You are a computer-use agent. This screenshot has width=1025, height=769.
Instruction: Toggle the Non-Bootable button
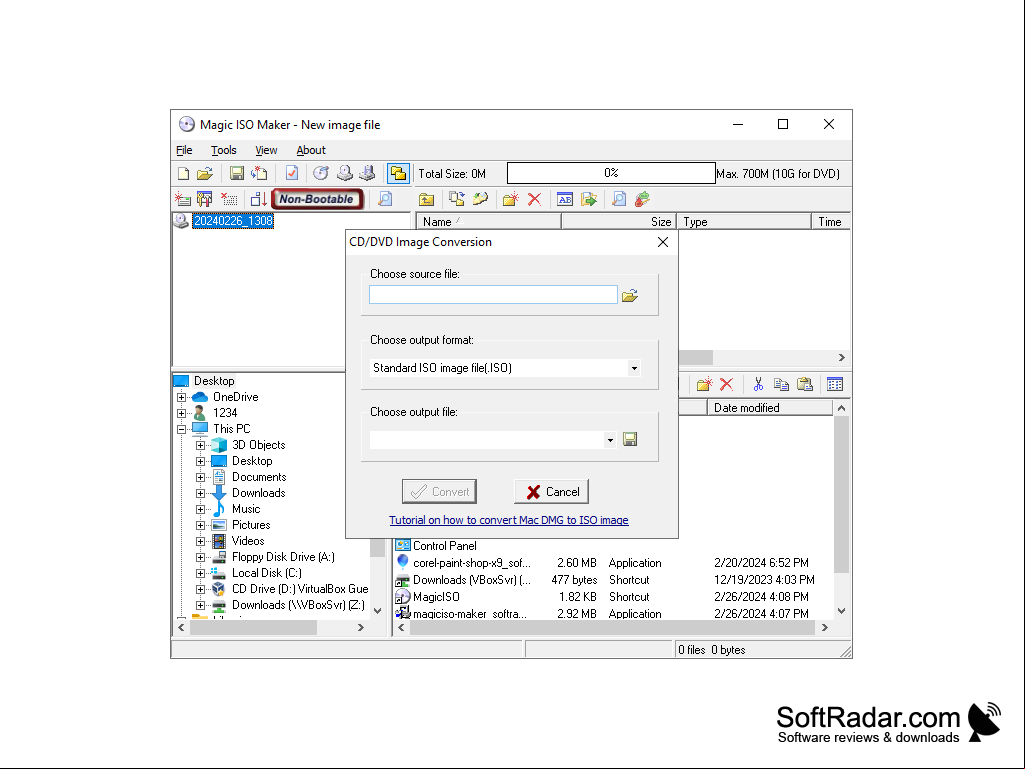(x=317, y=199)
